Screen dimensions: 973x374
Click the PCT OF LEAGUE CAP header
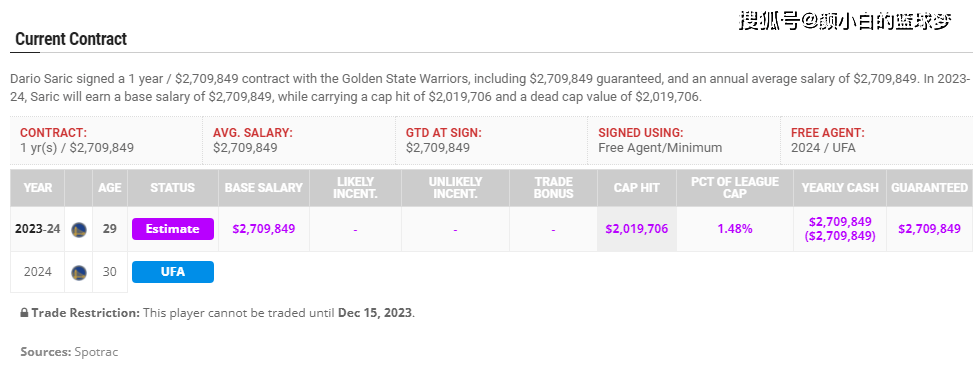735,188
